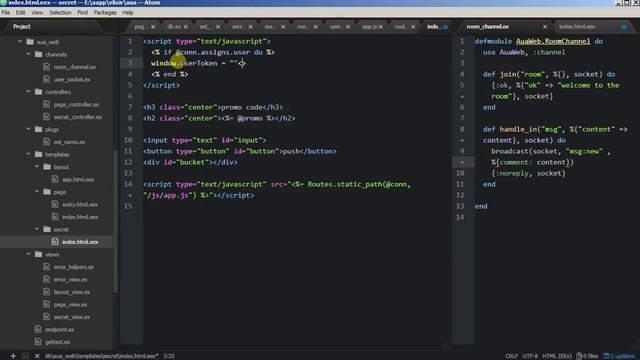The height and width of the screenshot is (360, 640).
Task: Open secret_controller.ex in the tree
Action: [78, 117]
